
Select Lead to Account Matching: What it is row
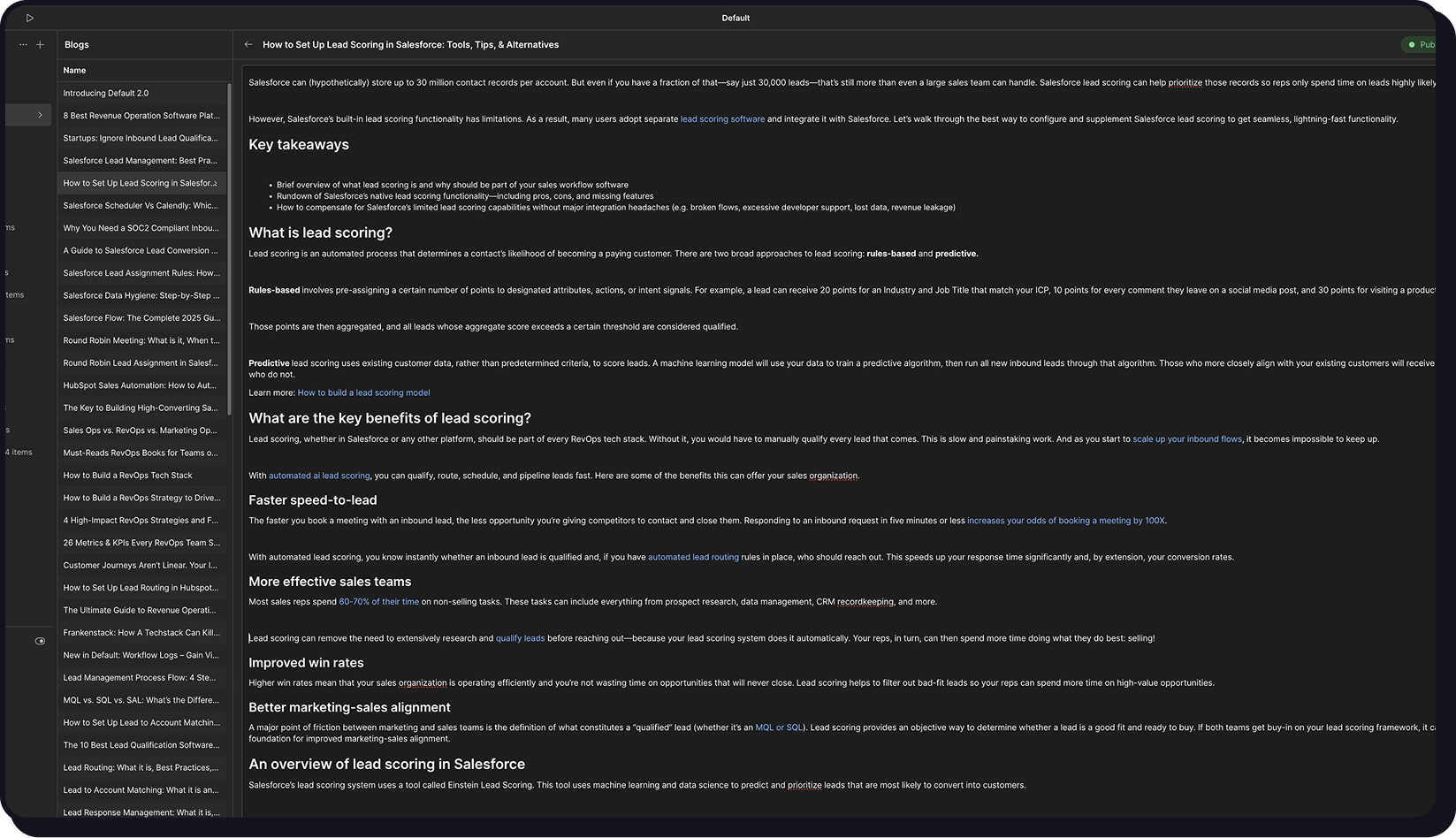[x=141, y=789]
